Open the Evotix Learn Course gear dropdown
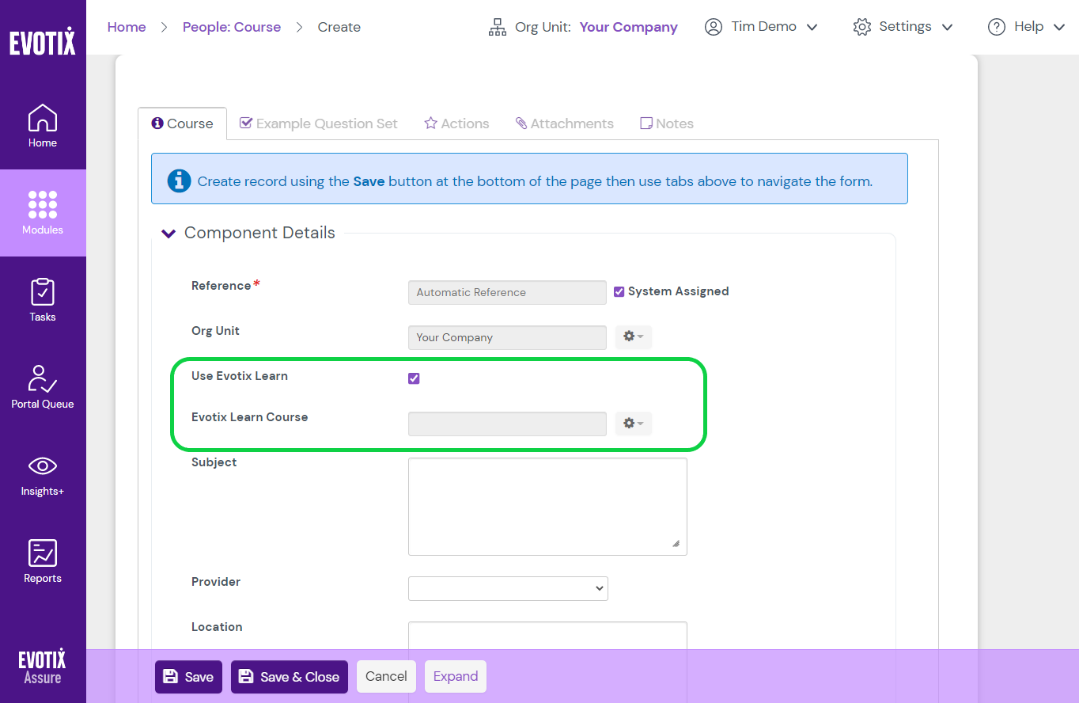1079x703 pixels. click(x=632, y=423)
